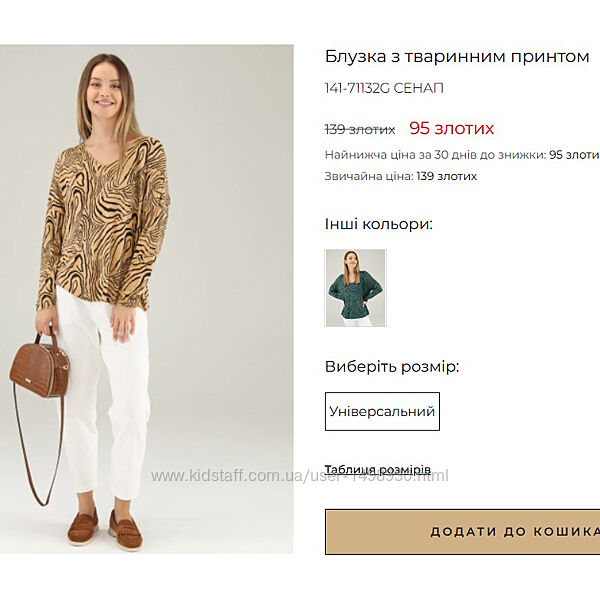Click the white trousers in the photo

pos(103,394)
